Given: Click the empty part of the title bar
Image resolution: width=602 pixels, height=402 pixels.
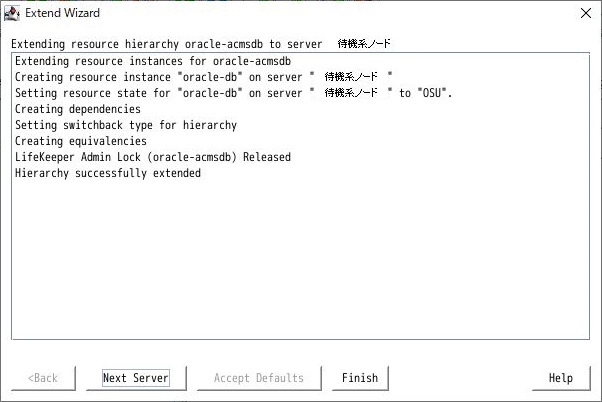Looking at the screenshot, I should (338, 13).
